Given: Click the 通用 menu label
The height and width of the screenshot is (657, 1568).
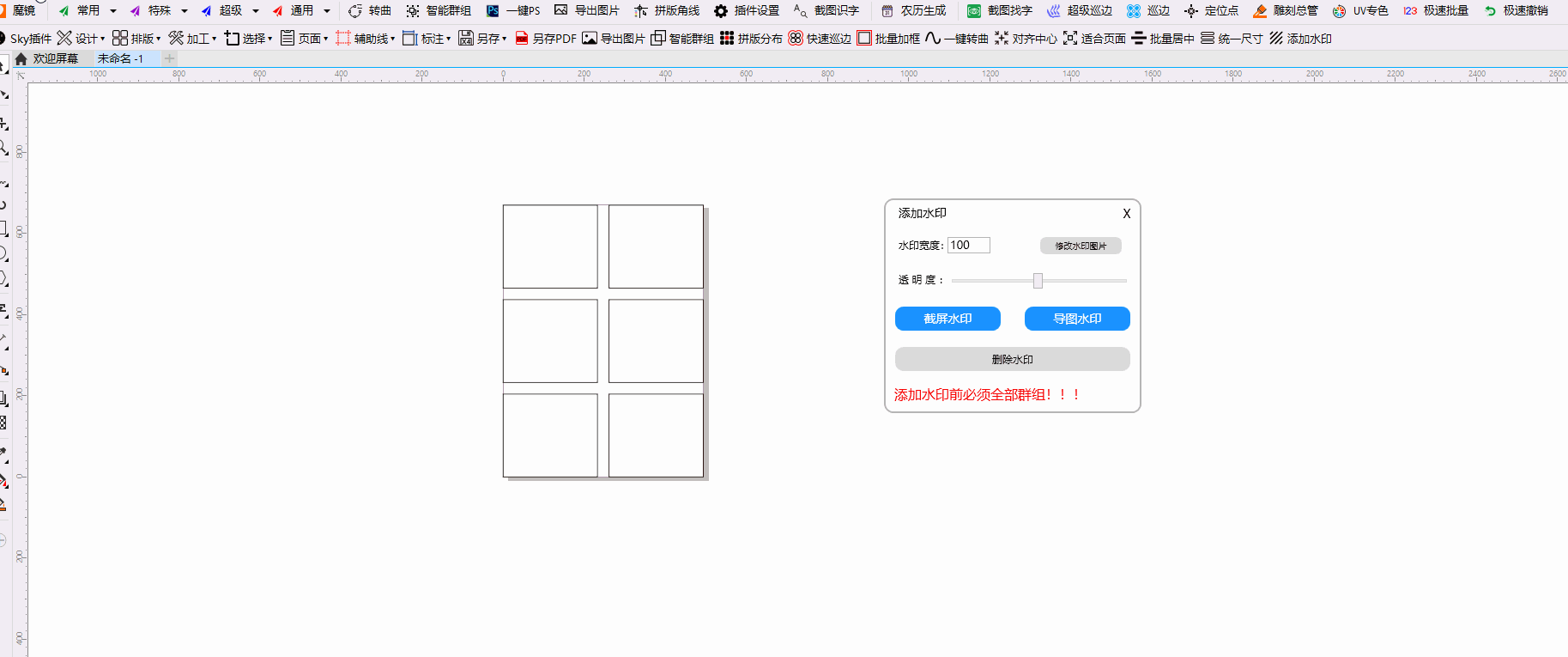Looking at the screenshot, I should 302,10.
